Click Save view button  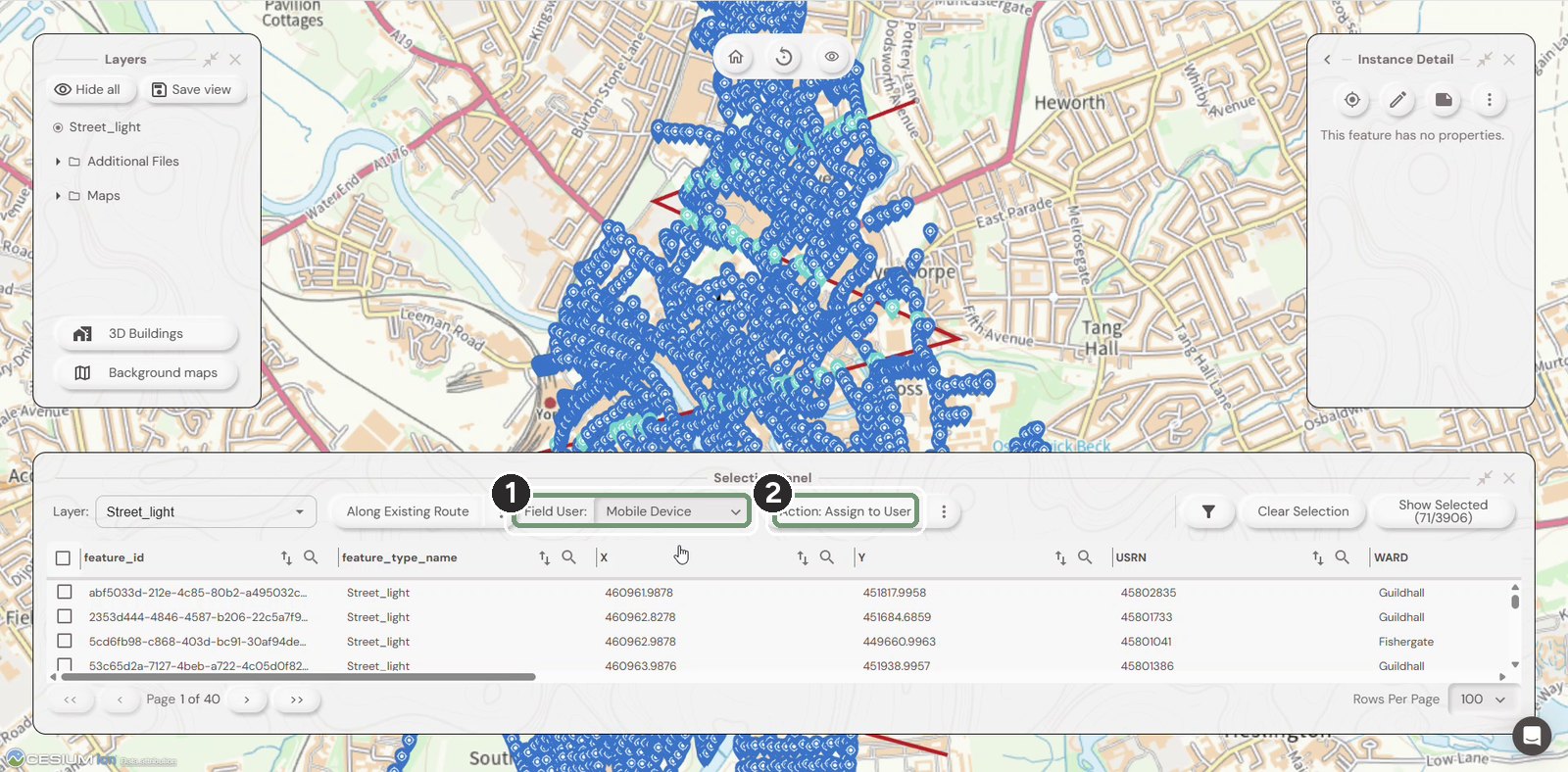pos(192,89)
